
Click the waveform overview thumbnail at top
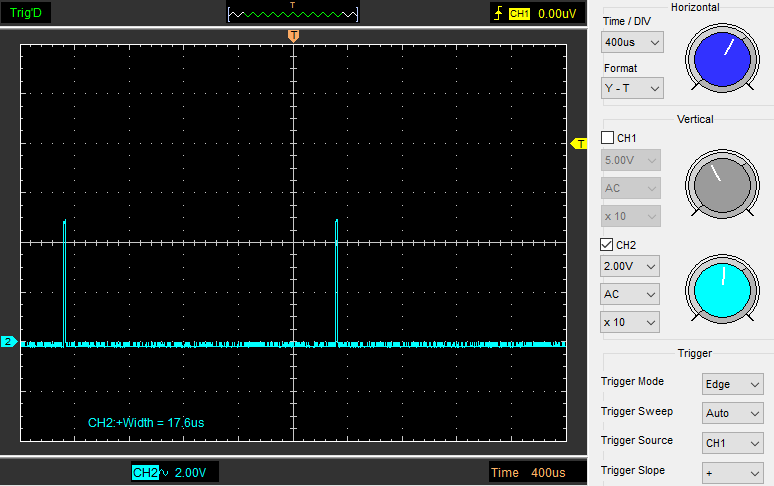(292, 13)
